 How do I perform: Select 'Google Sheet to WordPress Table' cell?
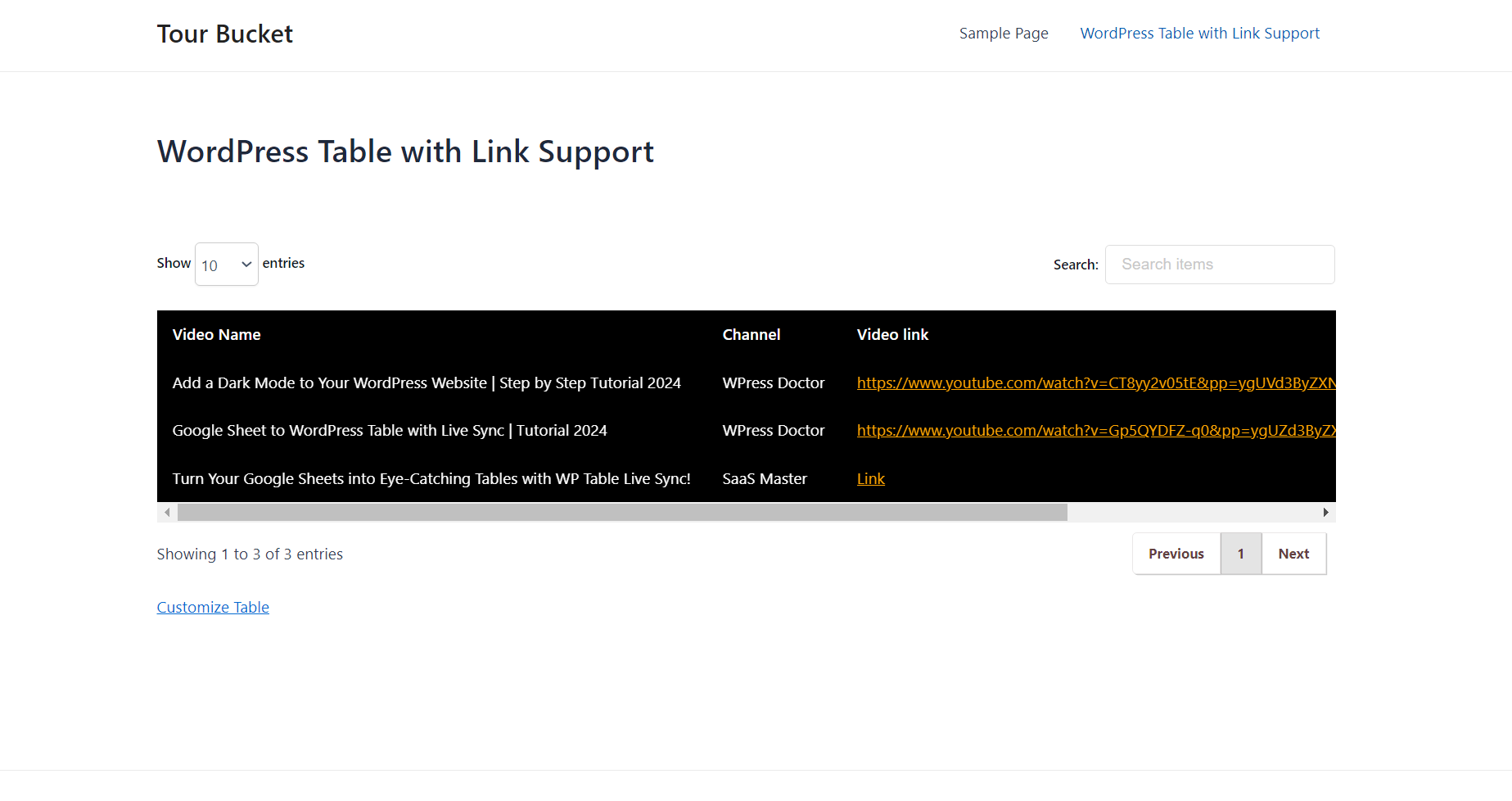tap(390, 431)
